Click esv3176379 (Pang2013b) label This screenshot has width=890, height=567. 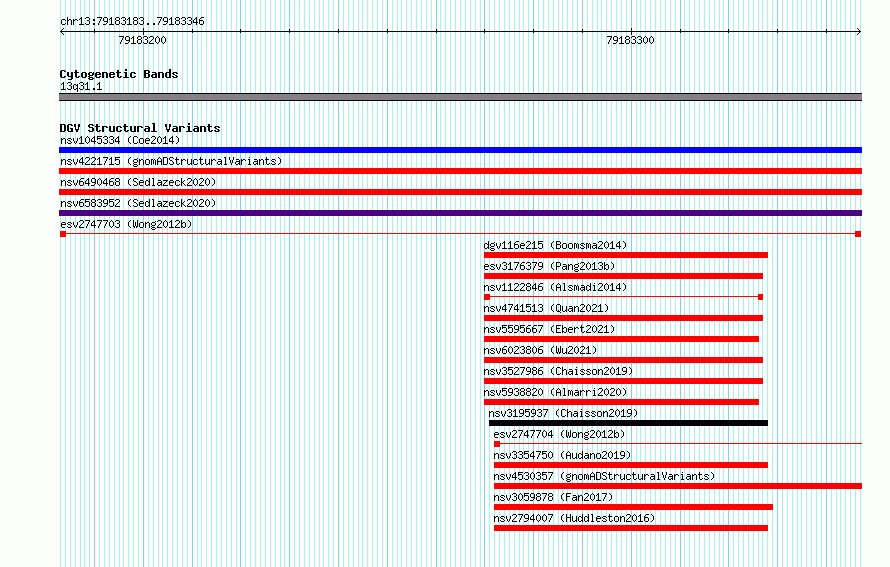point(549,266)
